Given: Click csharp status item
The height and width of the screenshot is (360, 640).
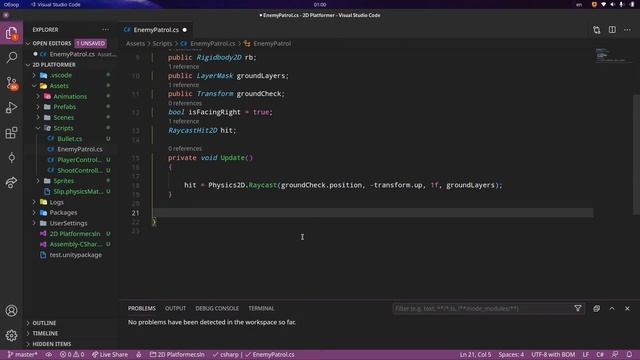Looking at the screenshot, I should coord(226,354).
